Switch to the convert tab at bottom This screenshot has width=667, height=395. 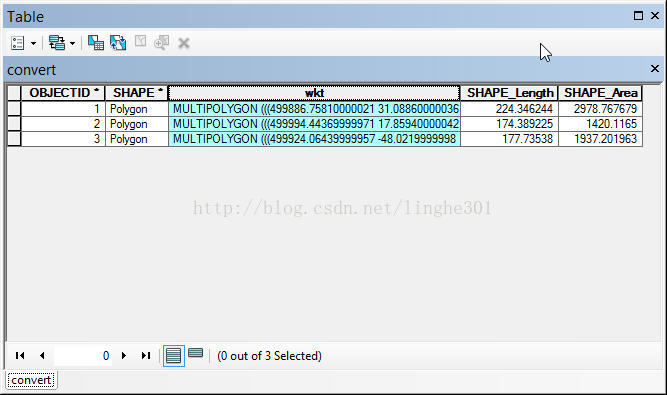(31, 380)
